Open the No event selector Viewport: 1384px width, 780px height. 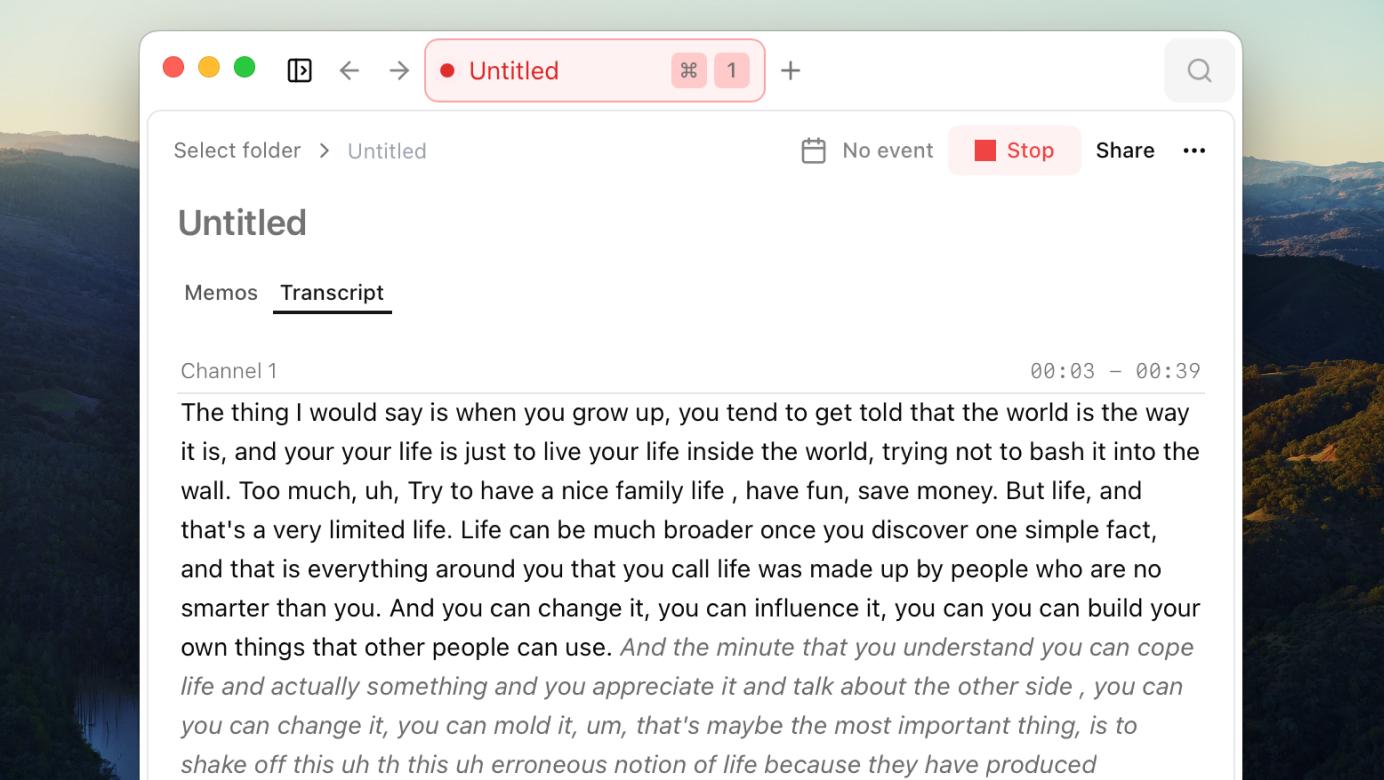[888, 150]
